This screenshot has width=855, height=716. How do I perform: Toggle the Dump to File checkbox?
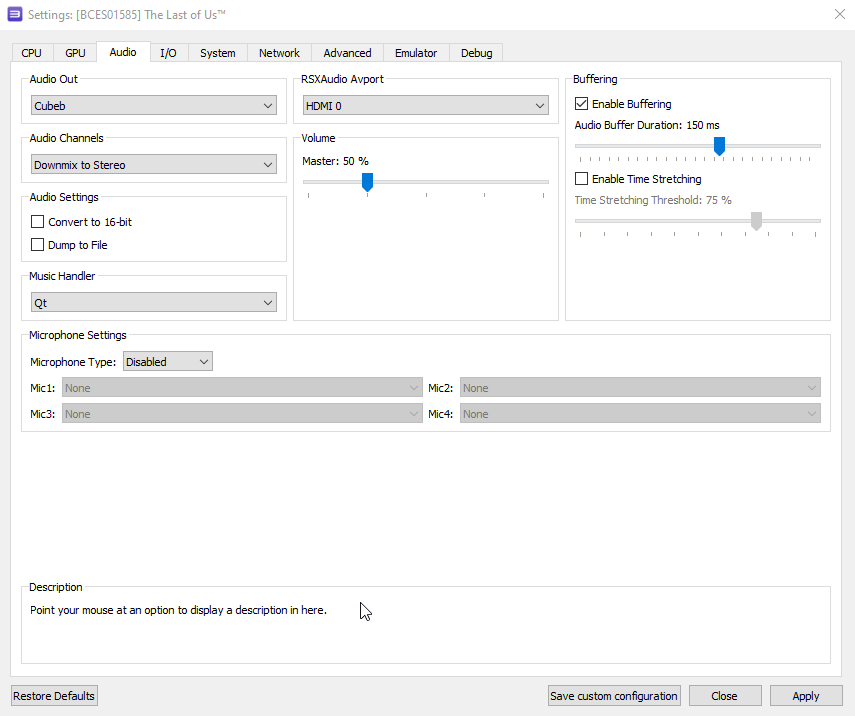pyautogui.click(x=38, y=245)
